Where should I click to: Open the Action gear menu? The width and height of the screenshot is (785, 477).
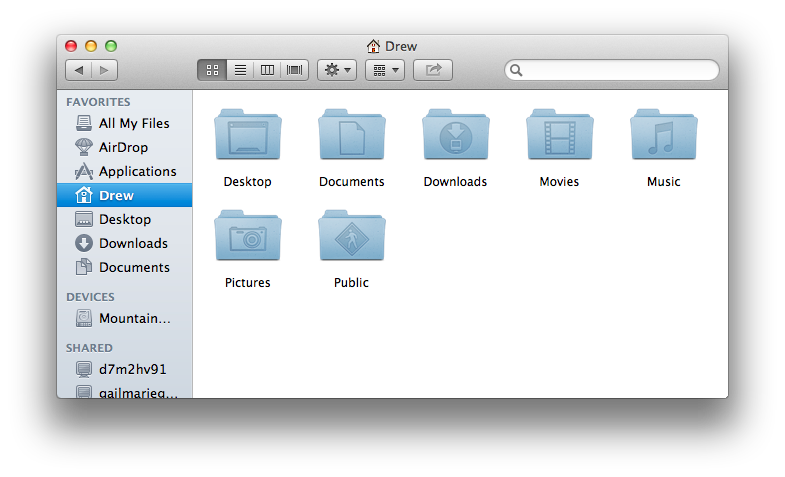point(337,70)
